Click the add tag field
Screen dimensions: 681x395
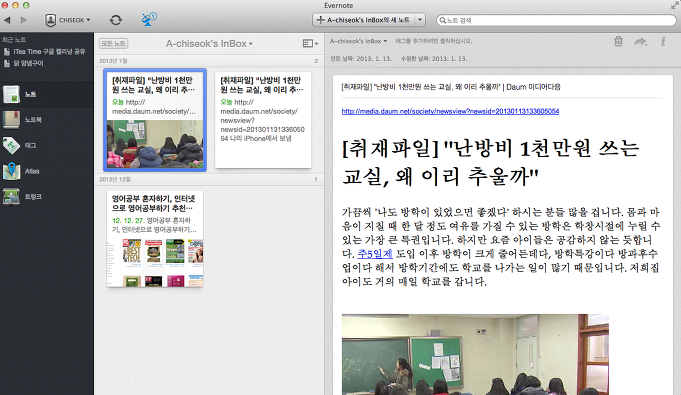click(433, 41)
